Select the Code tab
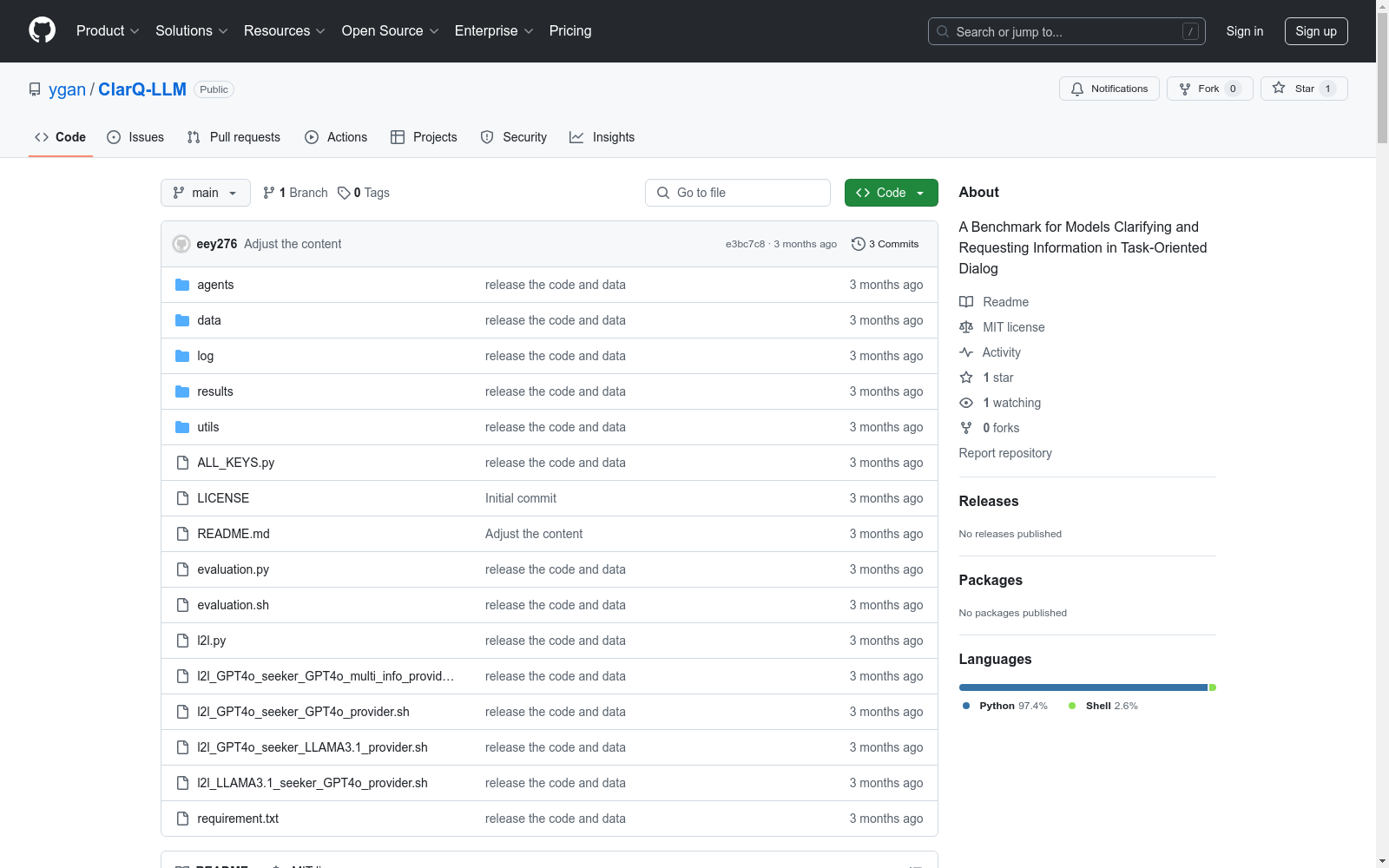The height and width of the screenshot is (868, 1389). pyautogui.click(x=61, y=137)
